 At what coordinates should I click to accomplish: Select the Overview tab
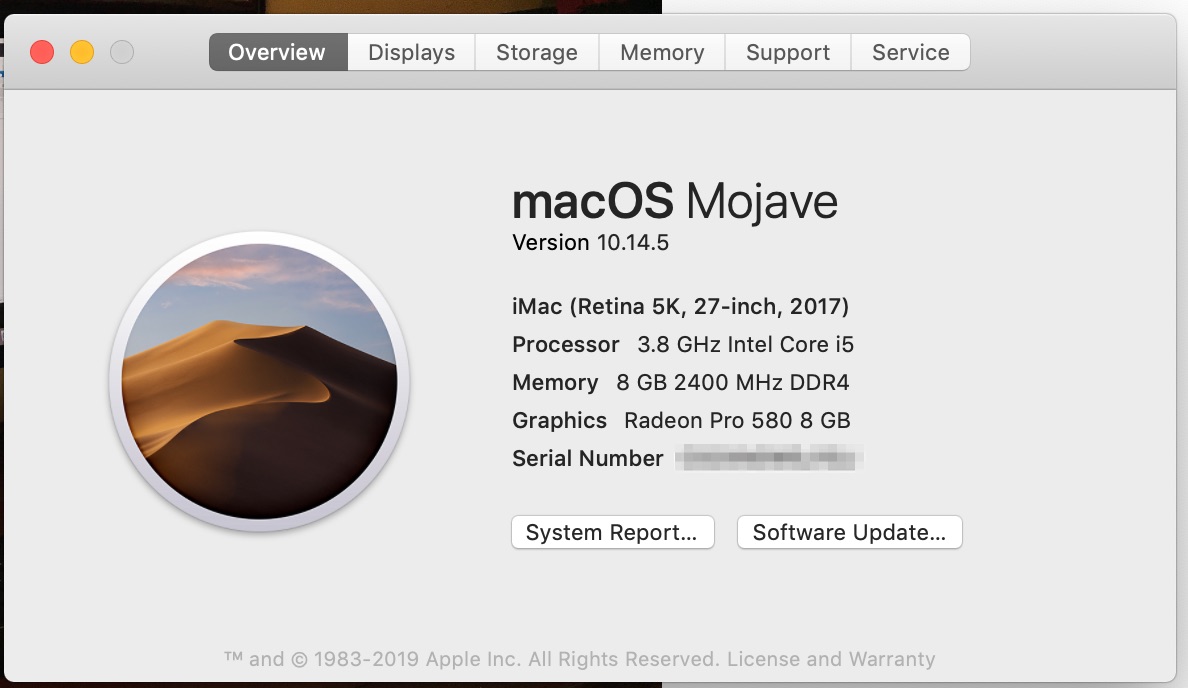pyautogui.click(x=277, y=52)
